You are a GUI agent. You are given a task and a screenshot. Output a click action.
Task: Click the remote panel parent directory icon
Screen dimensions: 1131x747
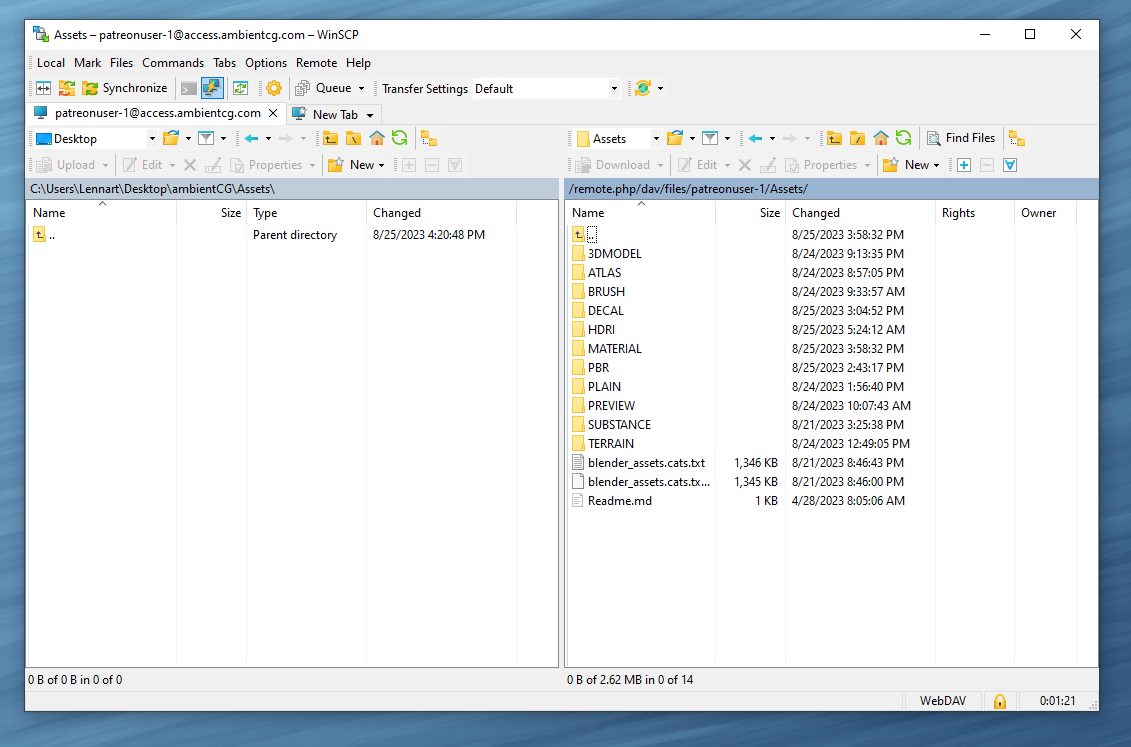(x=834, y=138)
